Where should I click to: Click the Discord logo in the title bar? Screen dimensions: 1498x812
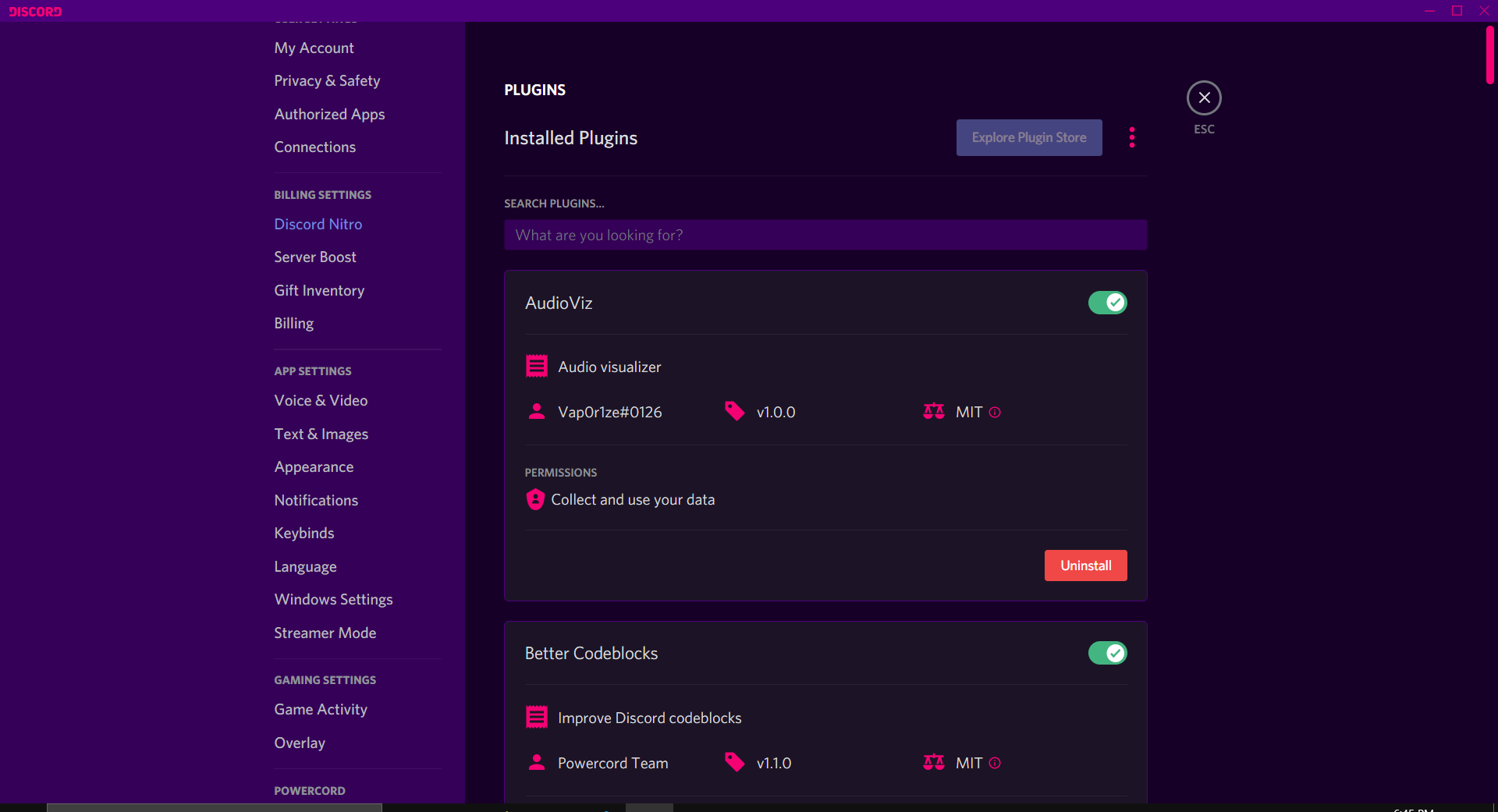[35, 11]
